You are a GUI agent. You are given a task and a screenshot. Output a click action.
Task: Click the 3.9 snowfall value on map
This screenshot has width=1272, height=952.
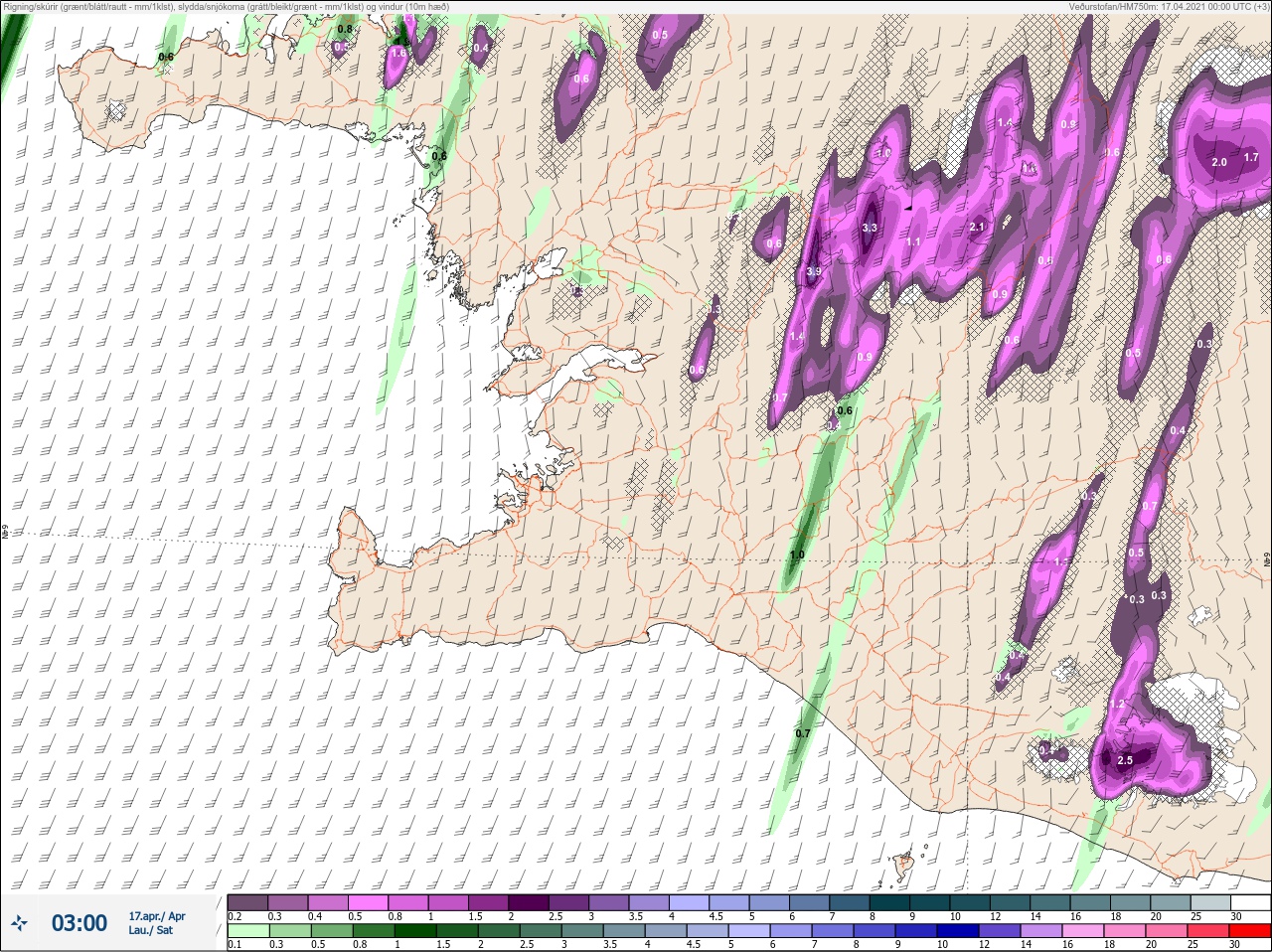coord(814,271)
